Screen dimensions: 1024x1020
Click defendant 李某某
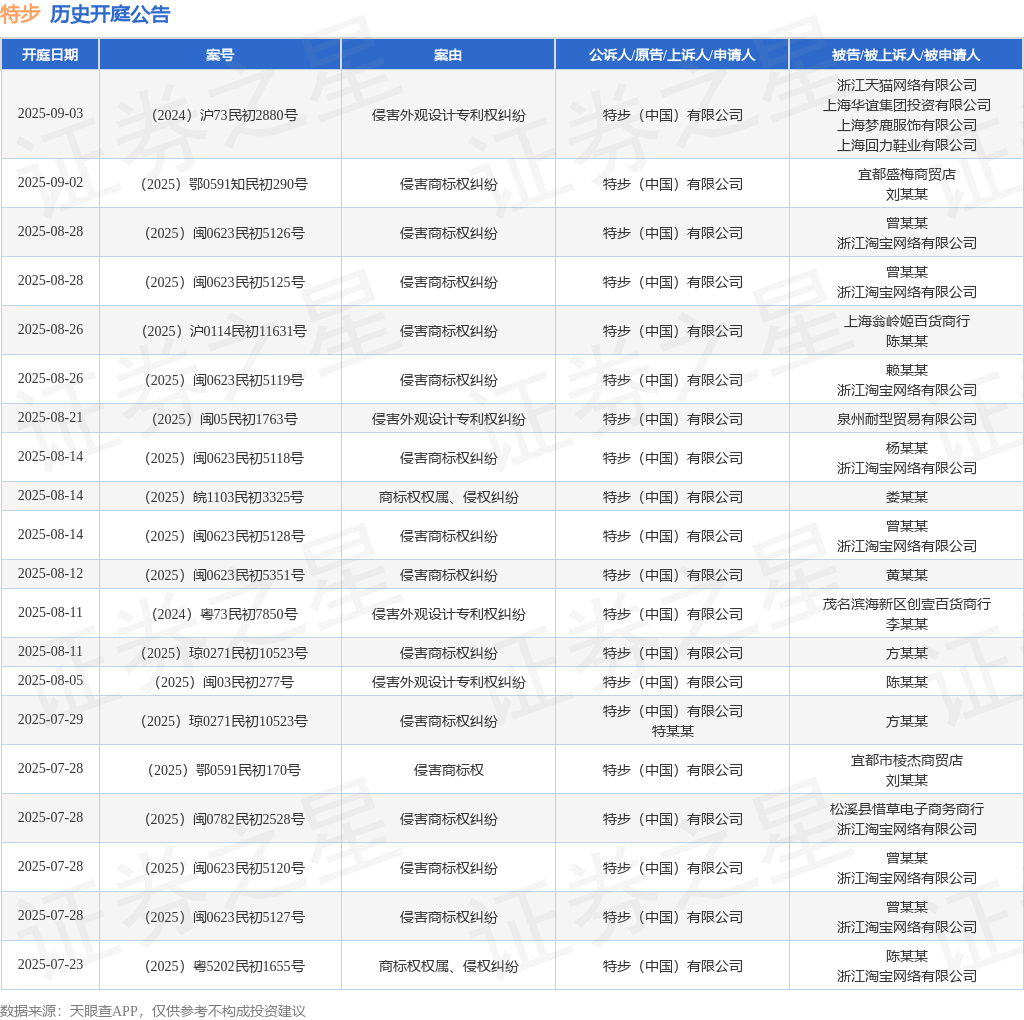906,624
